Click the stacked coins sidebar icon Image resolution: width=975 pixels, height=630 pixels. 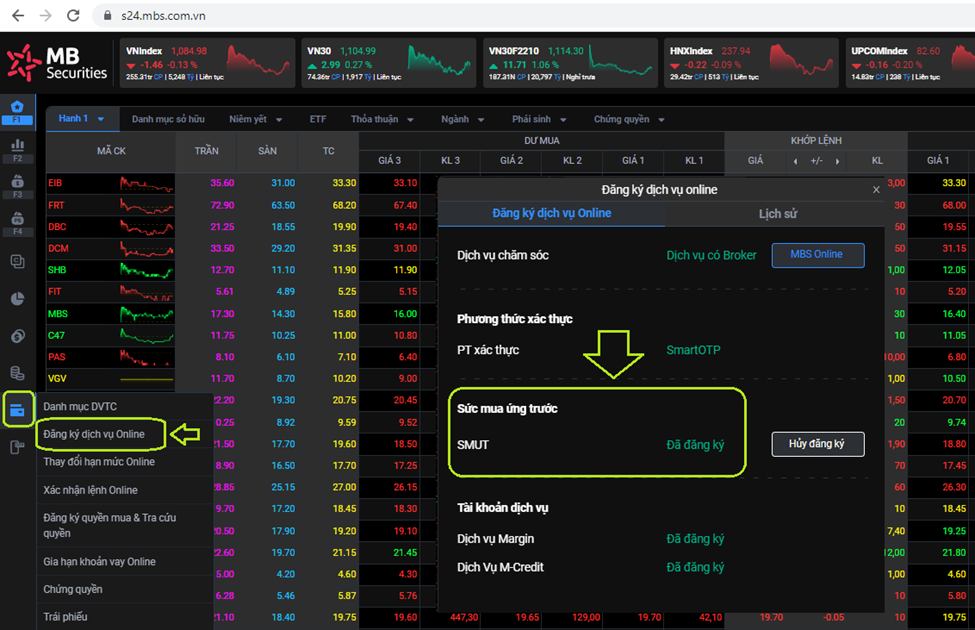(17, 373)
